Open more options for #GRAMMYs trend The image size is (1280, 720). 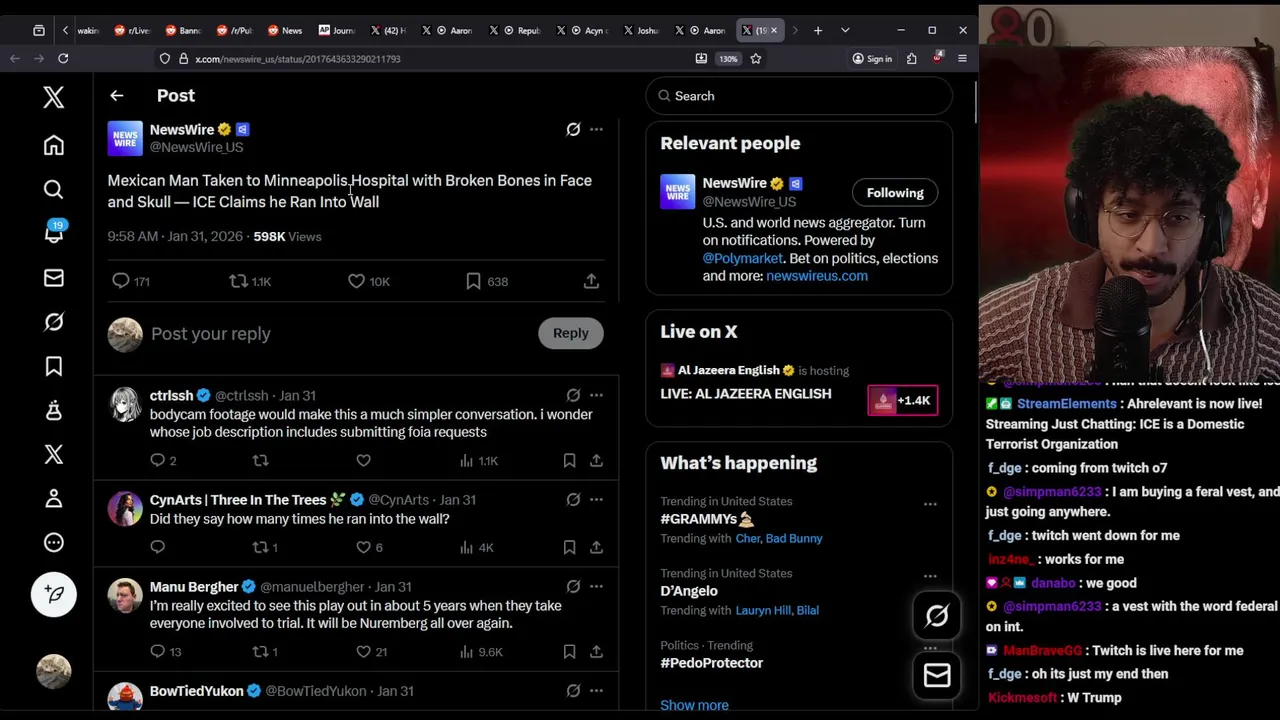[930, 504]
